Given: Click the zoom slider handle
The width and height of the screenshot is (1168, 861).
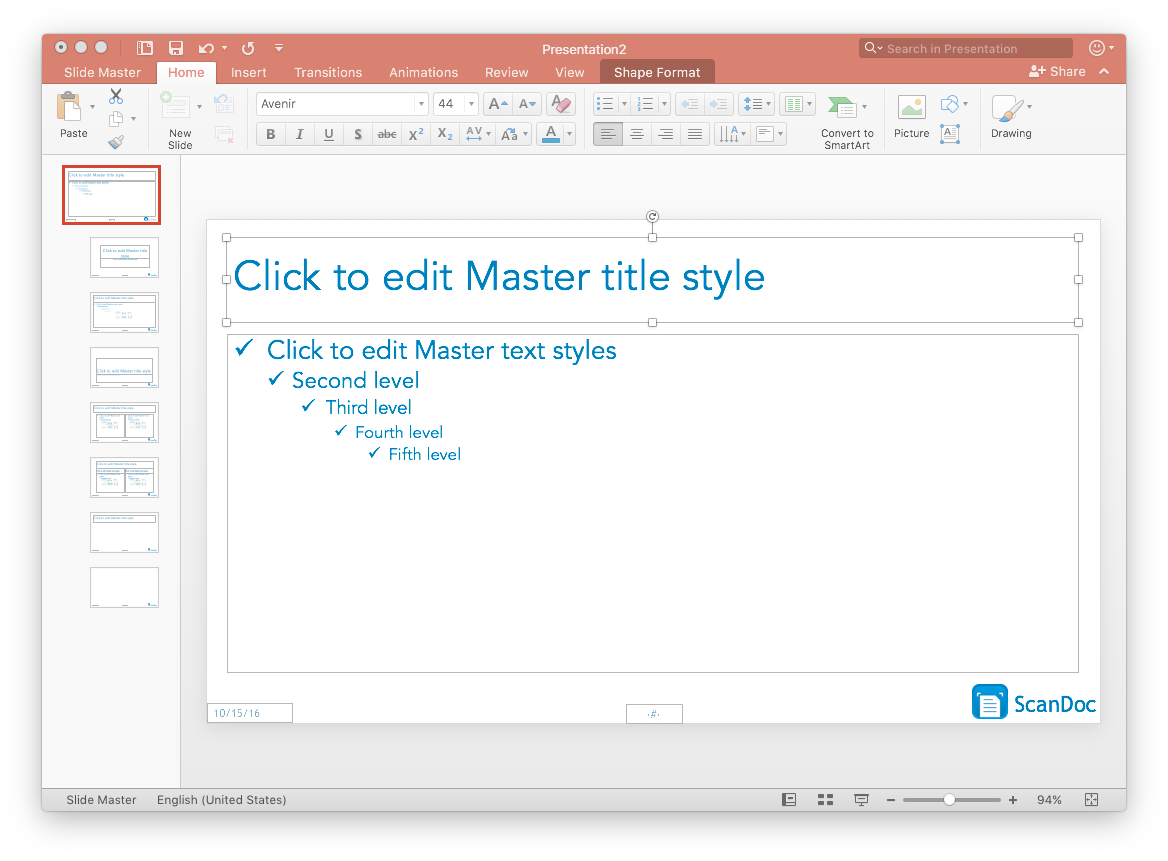Looking at the screenshot, I should (949, 800).
